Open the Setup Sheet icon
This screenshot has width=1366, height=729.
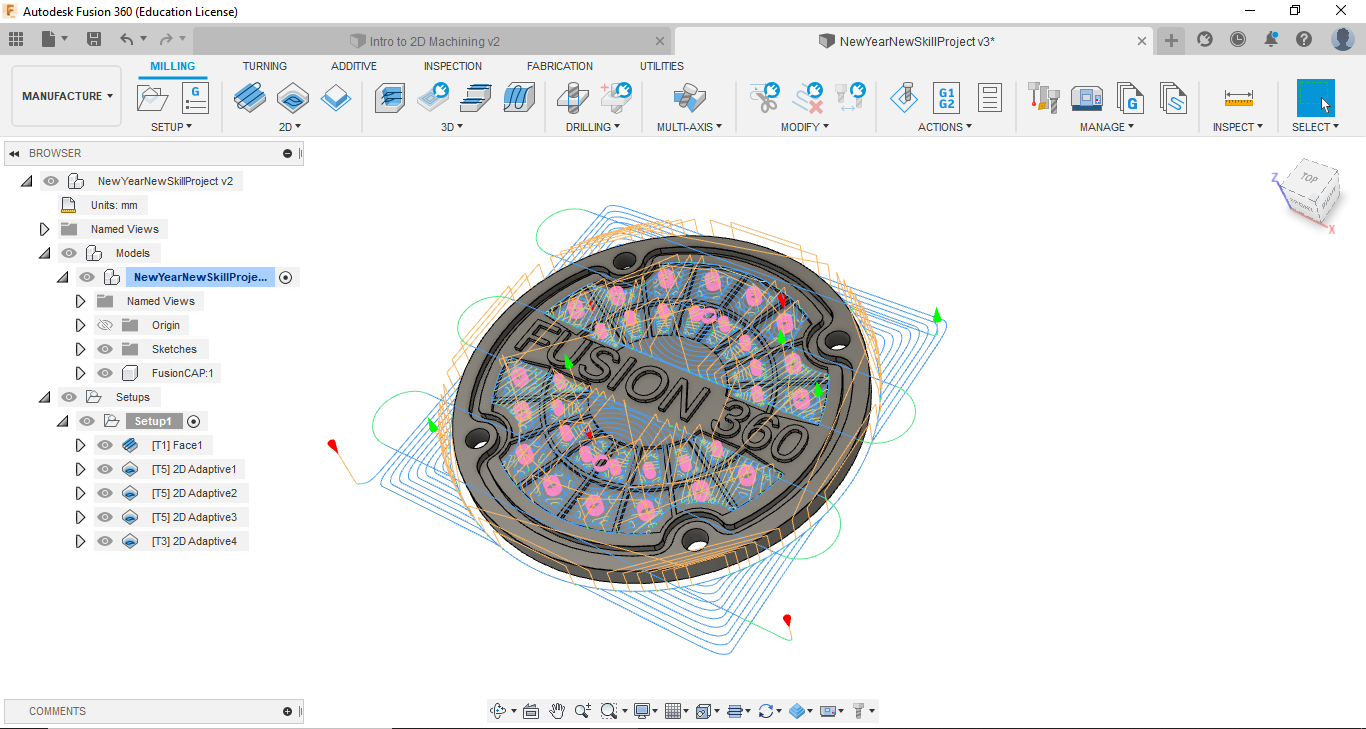990,98
